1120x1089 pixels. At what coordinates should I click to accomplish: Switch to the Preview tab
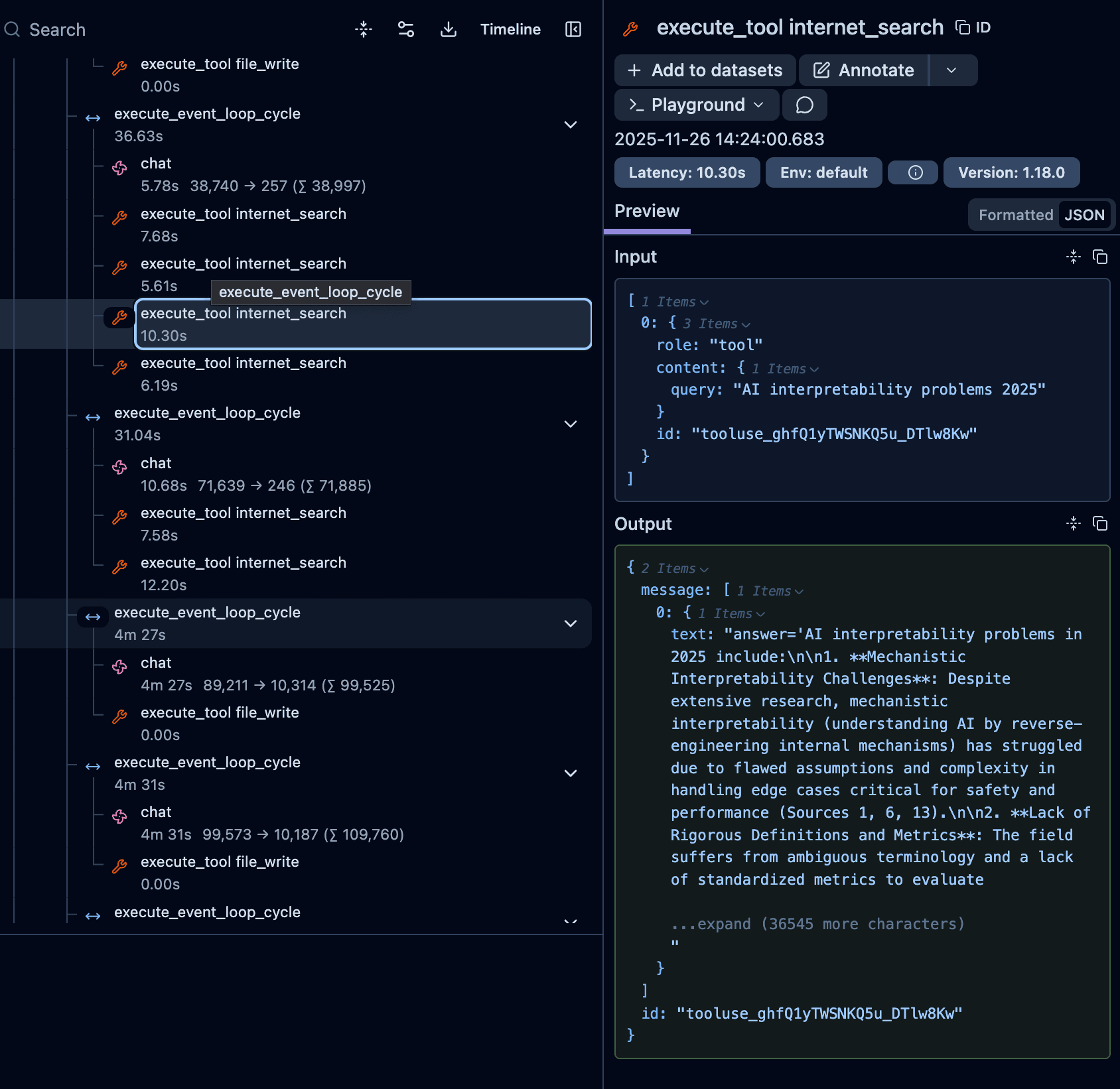(647, 211)
